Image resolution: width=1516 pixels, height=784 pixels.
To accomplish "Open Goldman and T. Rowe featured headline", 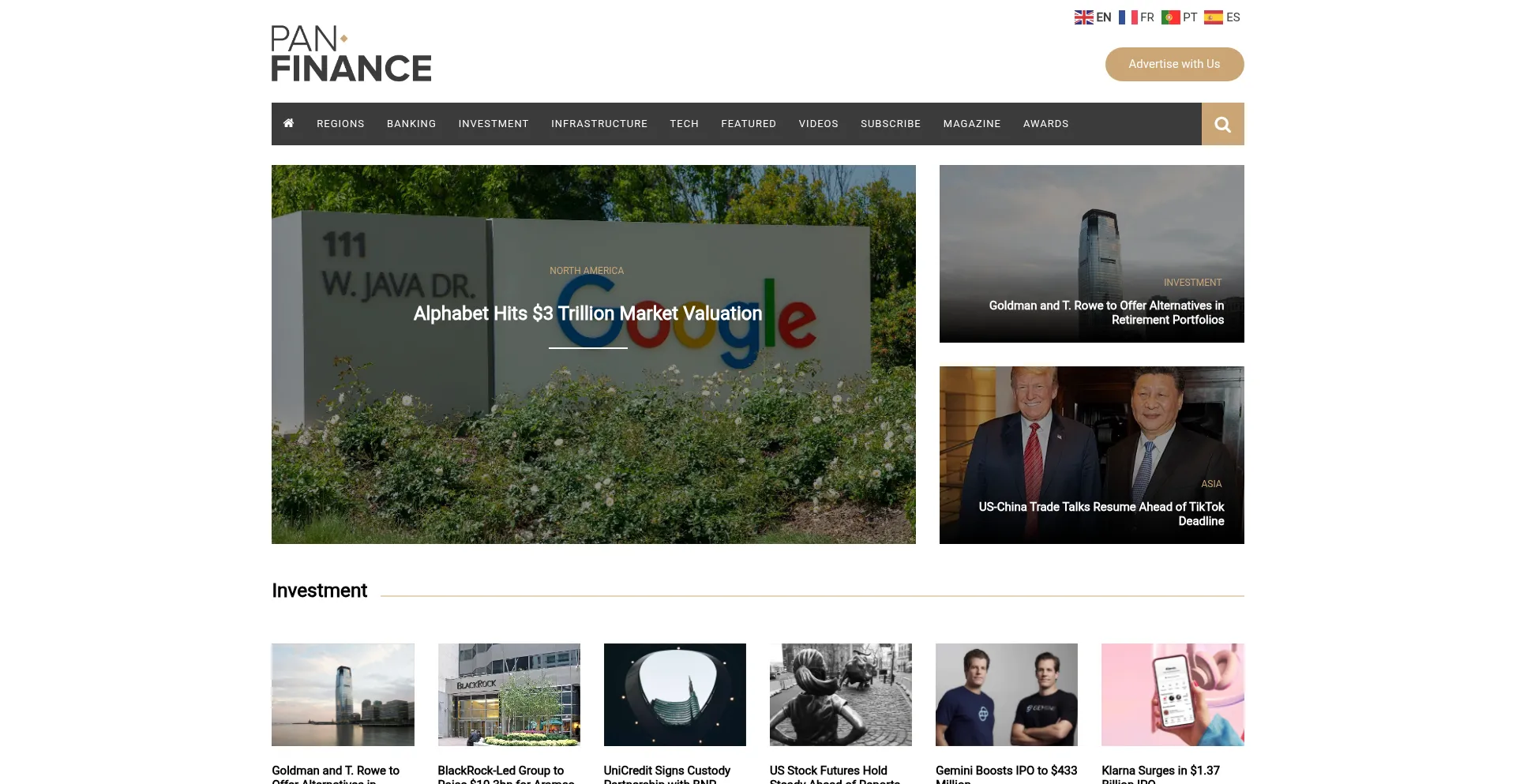I will (x=1106, y=313).
